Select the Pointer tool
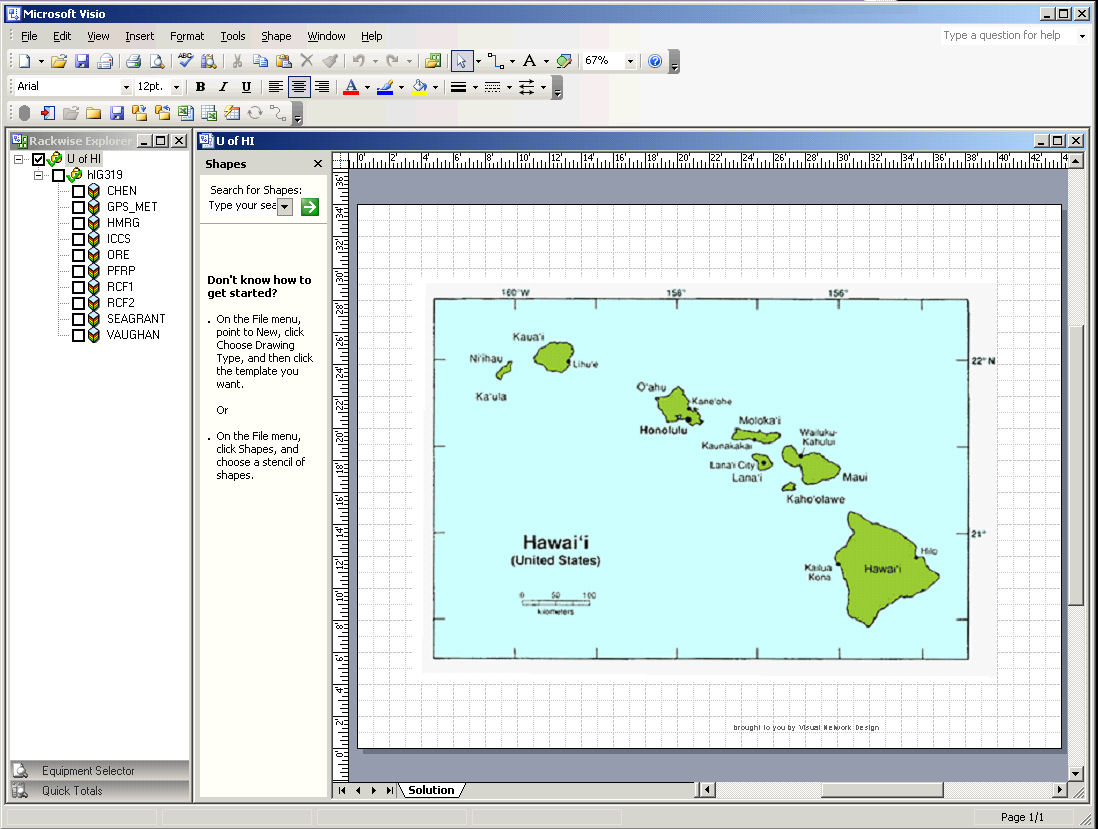This screenshot has width=1098, height=829. coord(461,61)
